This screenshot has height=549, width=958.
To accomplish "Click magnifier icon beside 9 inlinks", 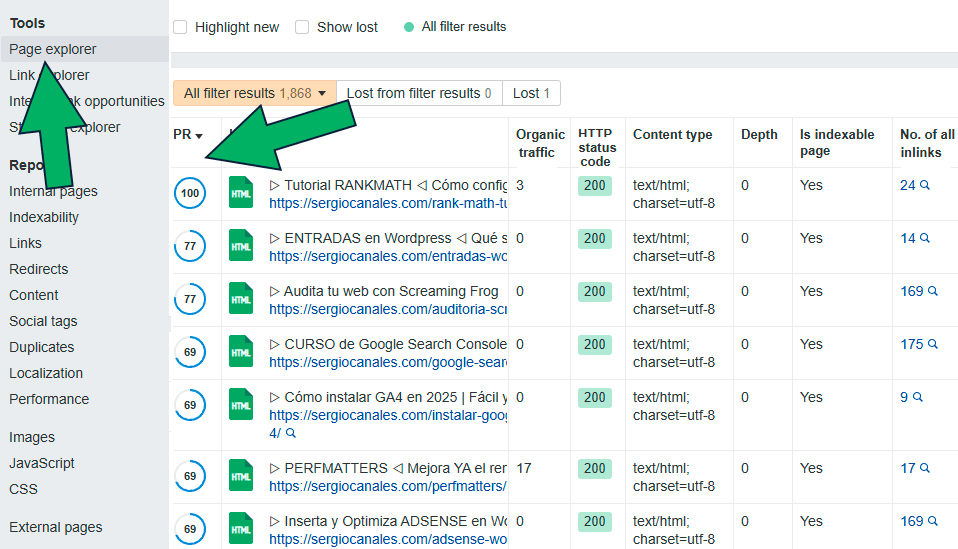I will [917, 397].
